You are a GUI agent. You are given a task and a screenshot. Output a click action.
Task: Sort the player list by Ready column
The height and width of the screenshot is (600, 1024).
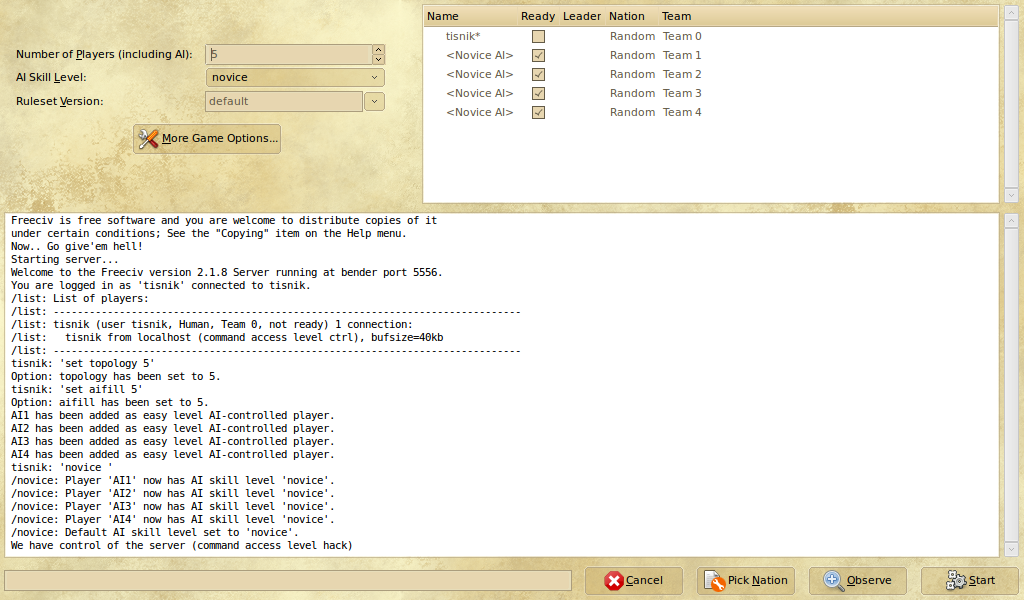click(537, 16)
